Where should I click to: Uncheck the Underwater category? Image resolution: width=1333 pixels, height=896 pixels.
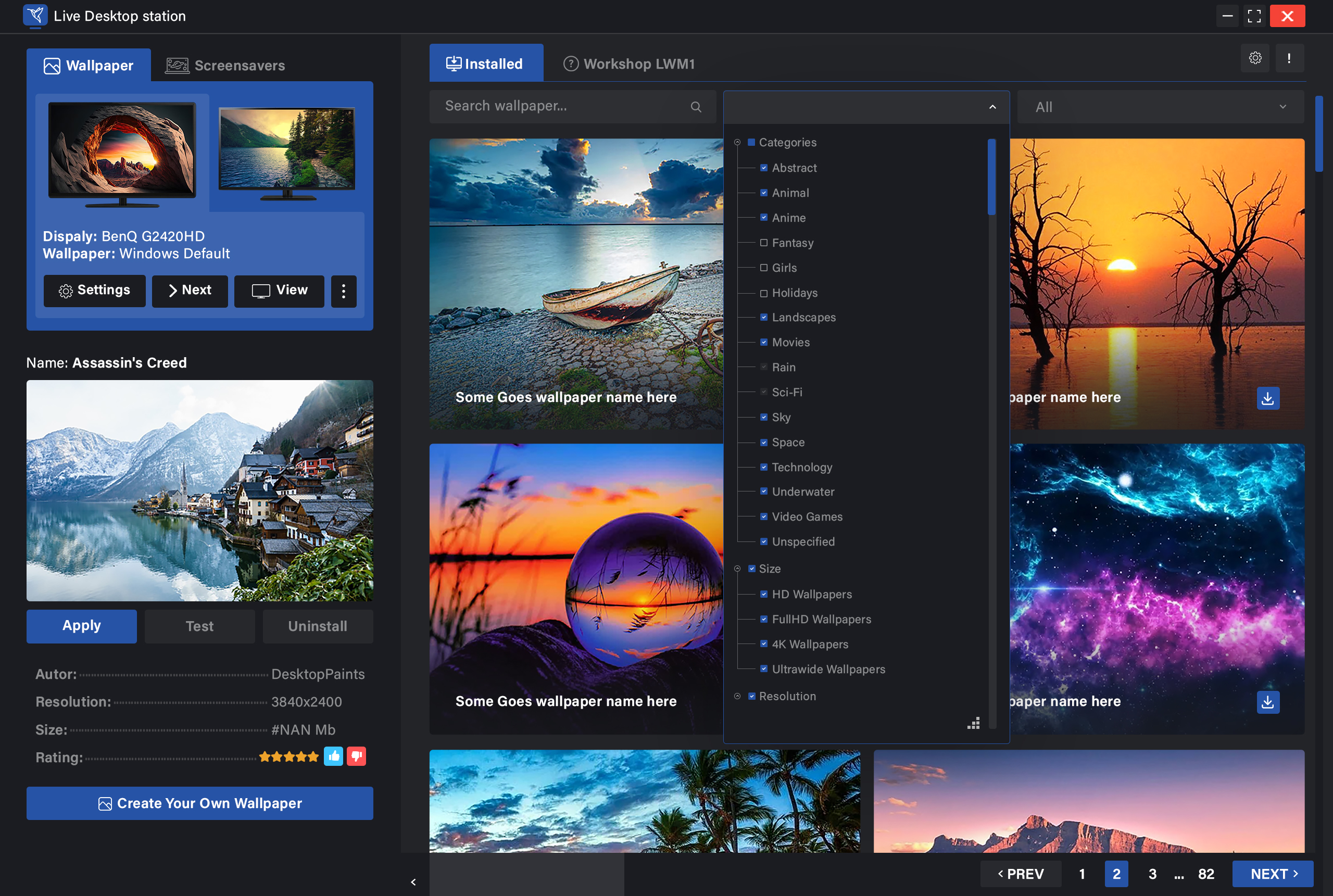coord(763,491)
